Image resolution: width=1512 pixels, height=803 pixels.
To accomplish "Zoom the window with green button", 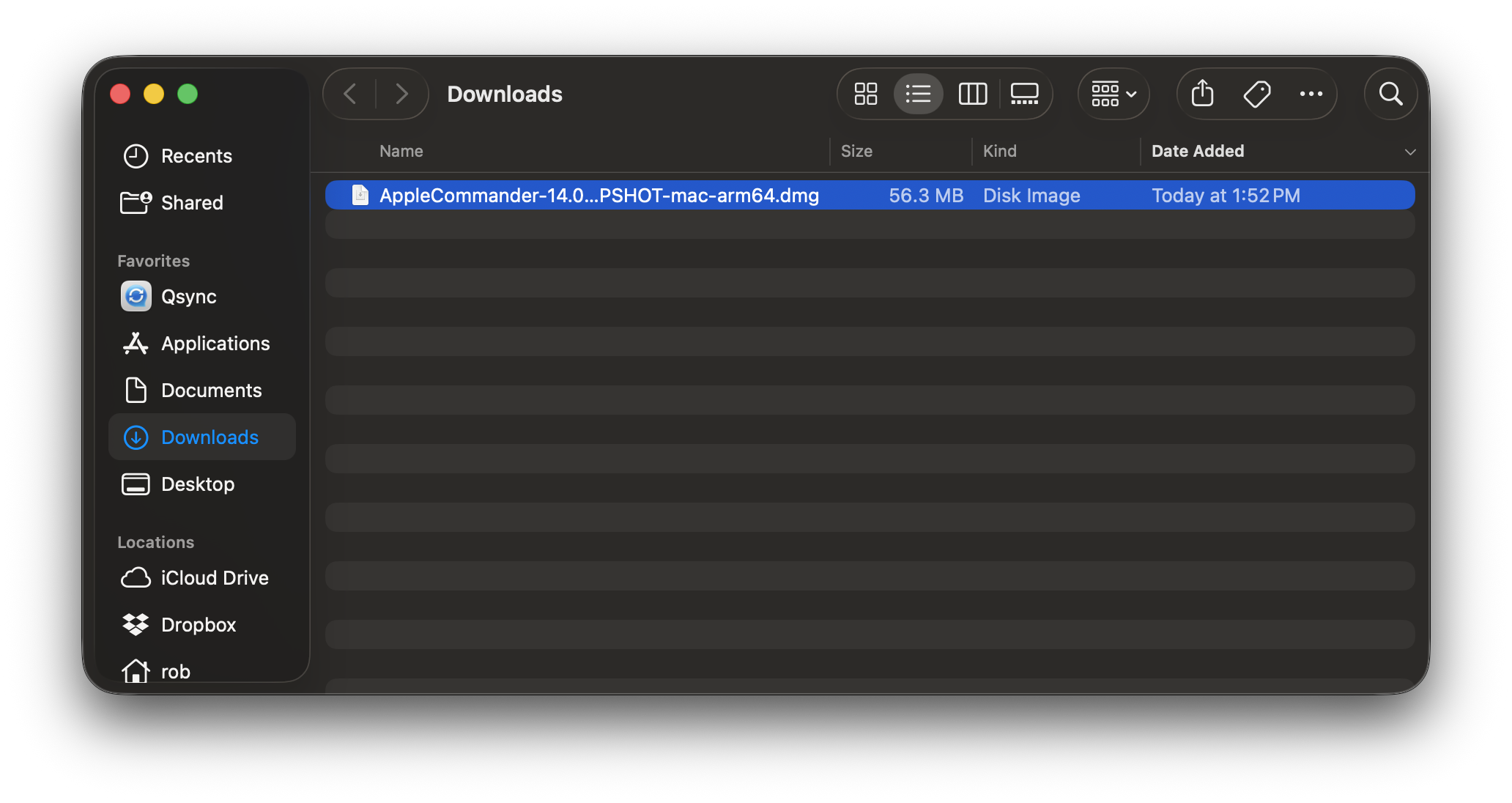I will pyautogui.click(x=188, y=94).
